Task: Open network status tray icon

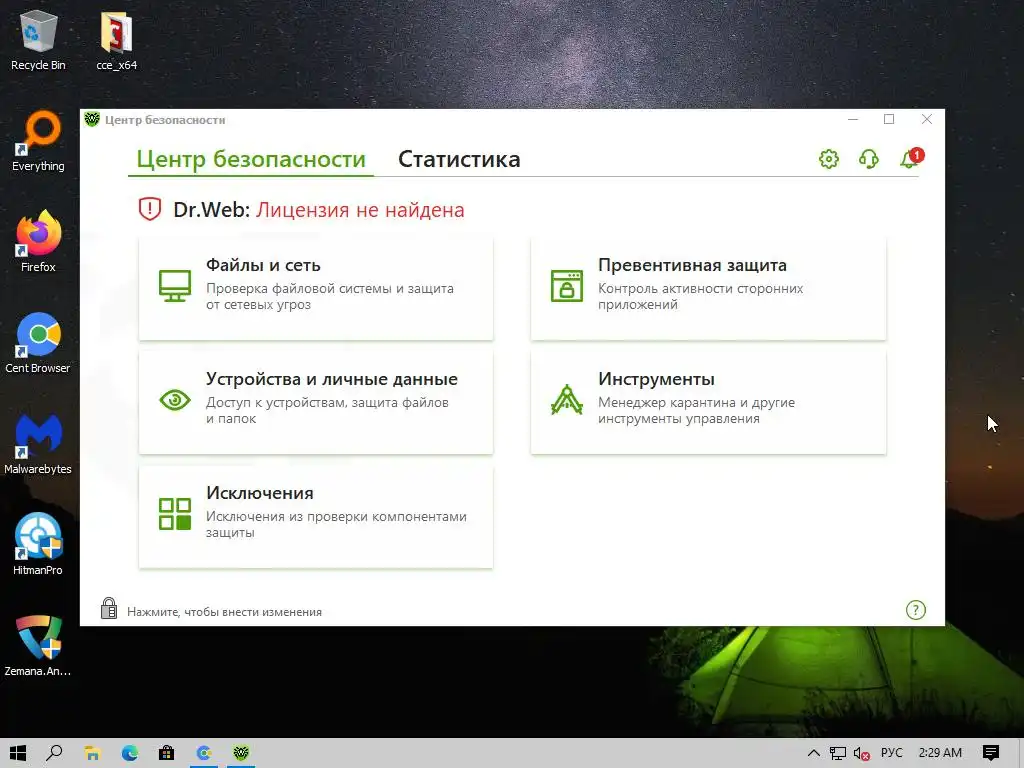Action: (x=838, y=753)
